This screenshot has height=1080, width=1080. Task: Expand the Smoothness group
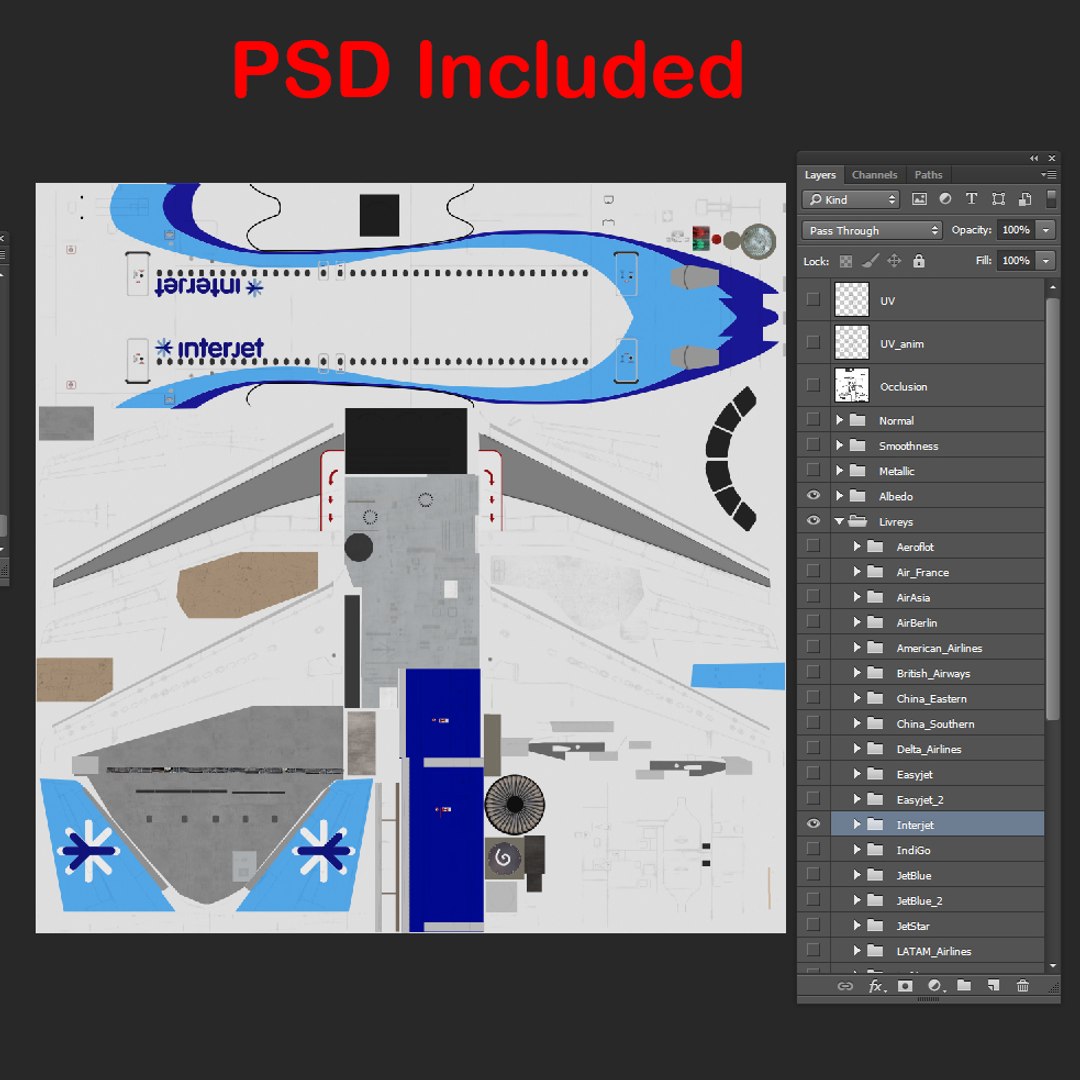pyautogui.click(x=840, y=446)
